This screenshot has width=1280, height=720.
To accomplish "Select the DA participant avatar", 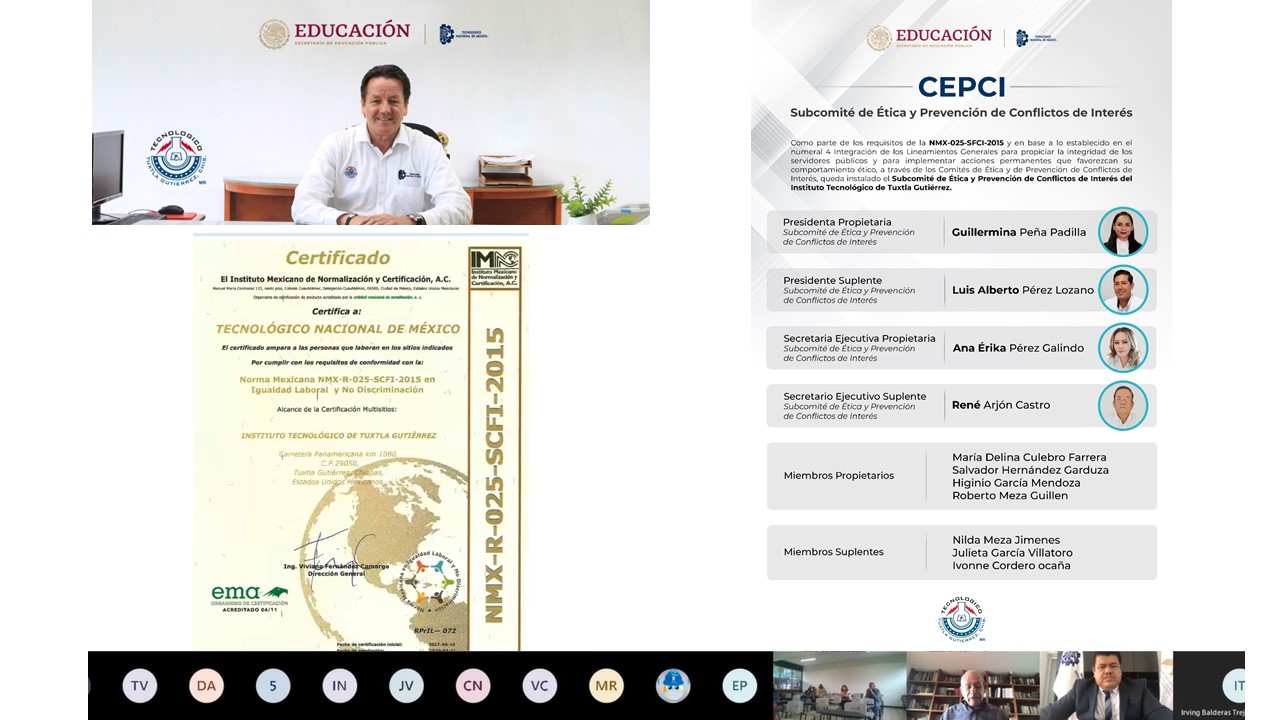I will pos(206,686).
